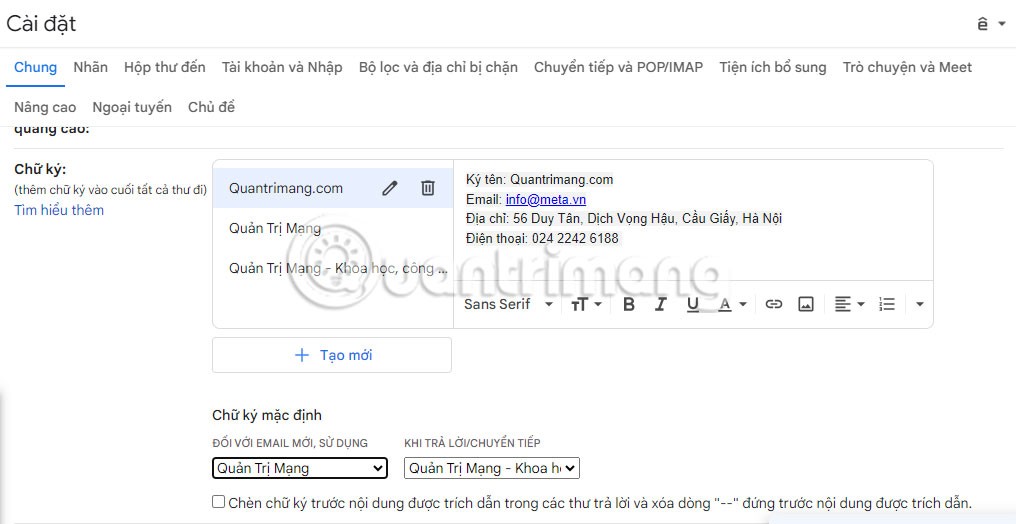Click the Tạo mới signature button
Viewport: 1016px width, 524px height.
(332, 355)
